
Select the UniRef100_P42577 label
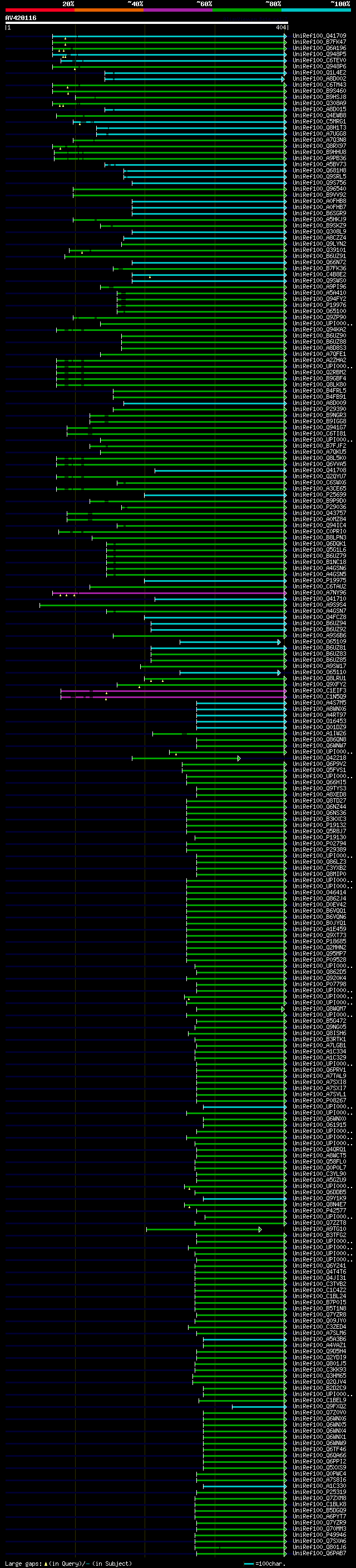click(319, 1210)
